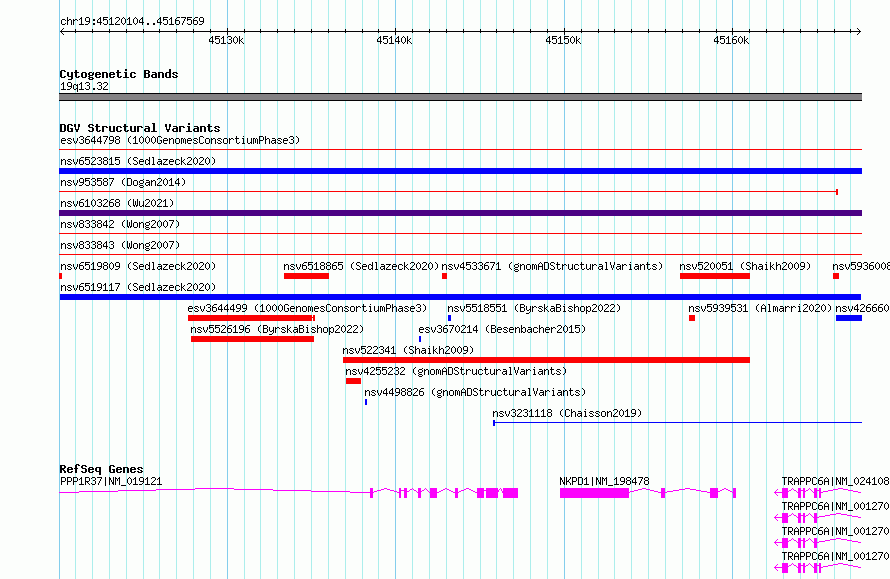Image resolution: width=890 pixels, height=579 pixels.
Task: Select the NKPD1|NM_198478 gene label
Action: coord(604,481)
